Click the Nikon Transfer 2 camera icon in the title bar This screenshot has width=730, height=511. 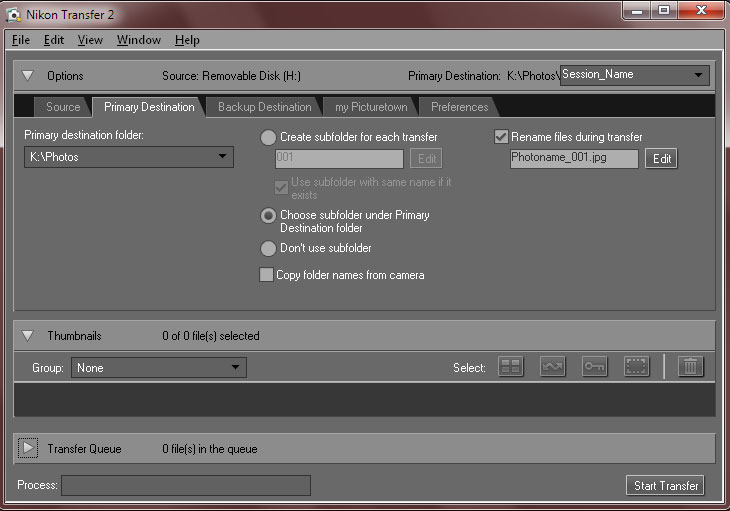pyautogui.click(x=13, y=15)
